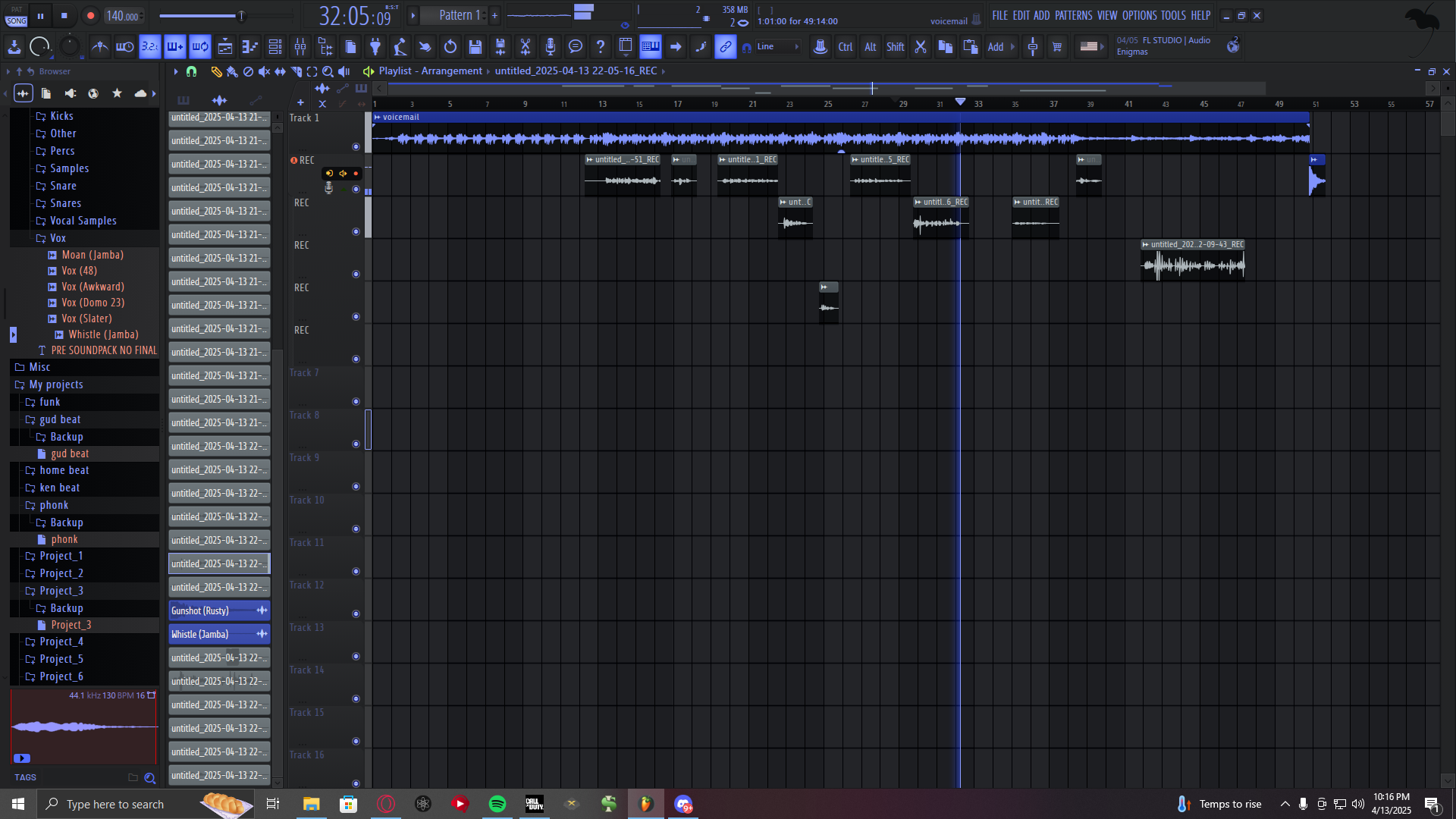Open the Piano roll icon
The height and width of the screenshot is (819, 1456).
[x=249, y=47]
